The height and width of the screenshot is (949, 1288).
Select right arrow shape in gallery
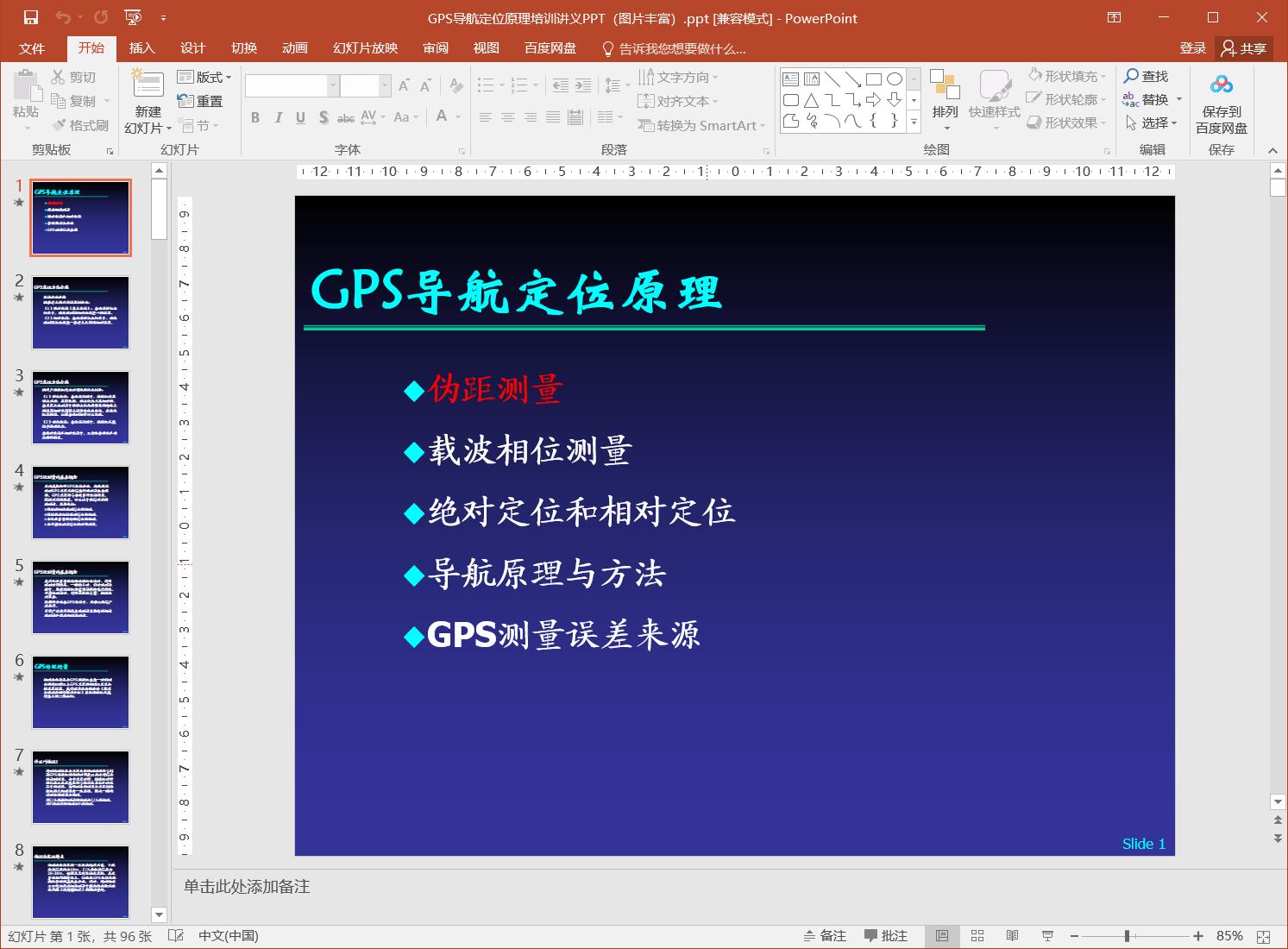(874, 100)
